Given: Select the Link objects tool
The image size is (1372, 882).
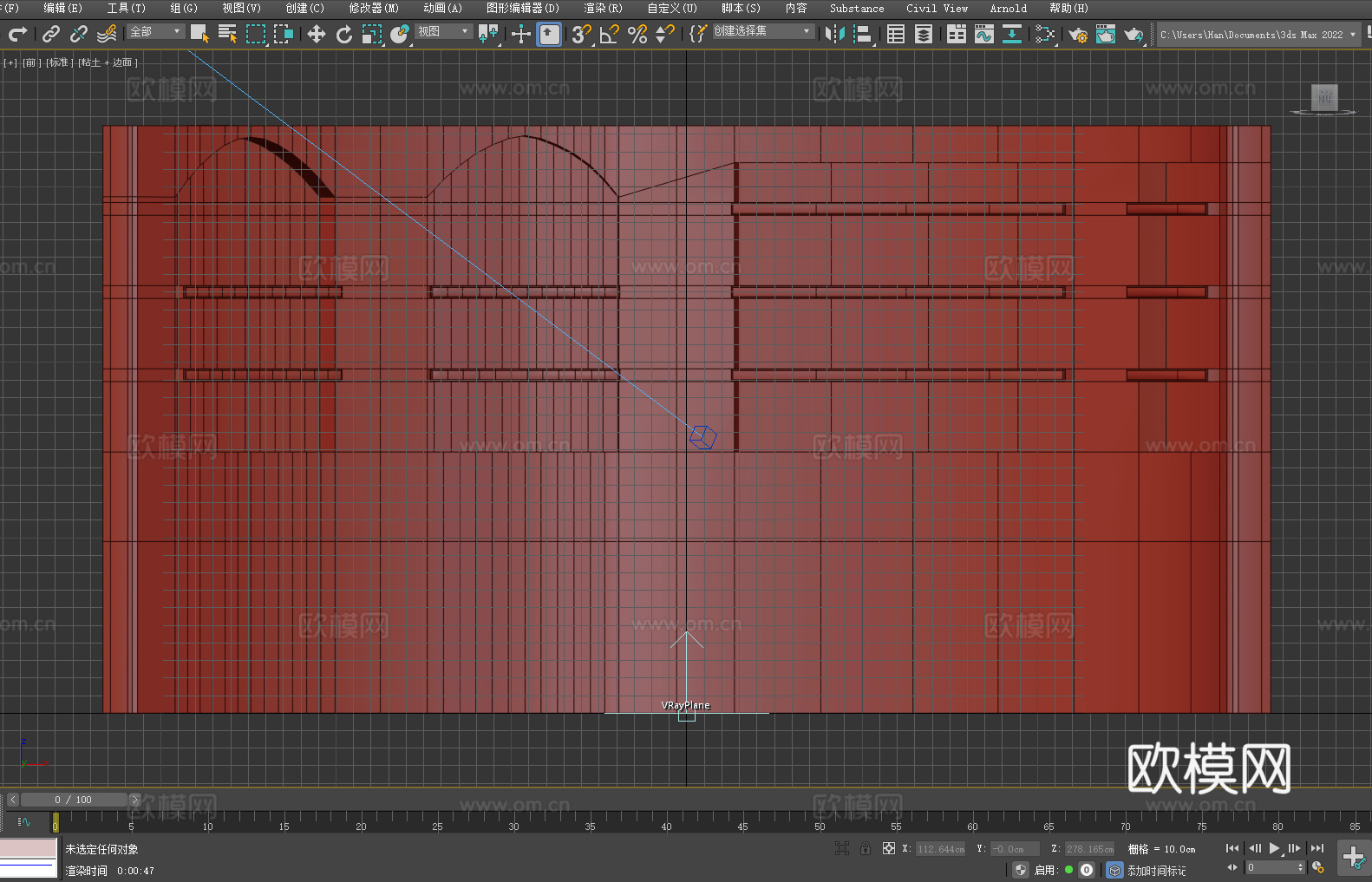Looking at the screenshot, I should (x=51, y=35).
